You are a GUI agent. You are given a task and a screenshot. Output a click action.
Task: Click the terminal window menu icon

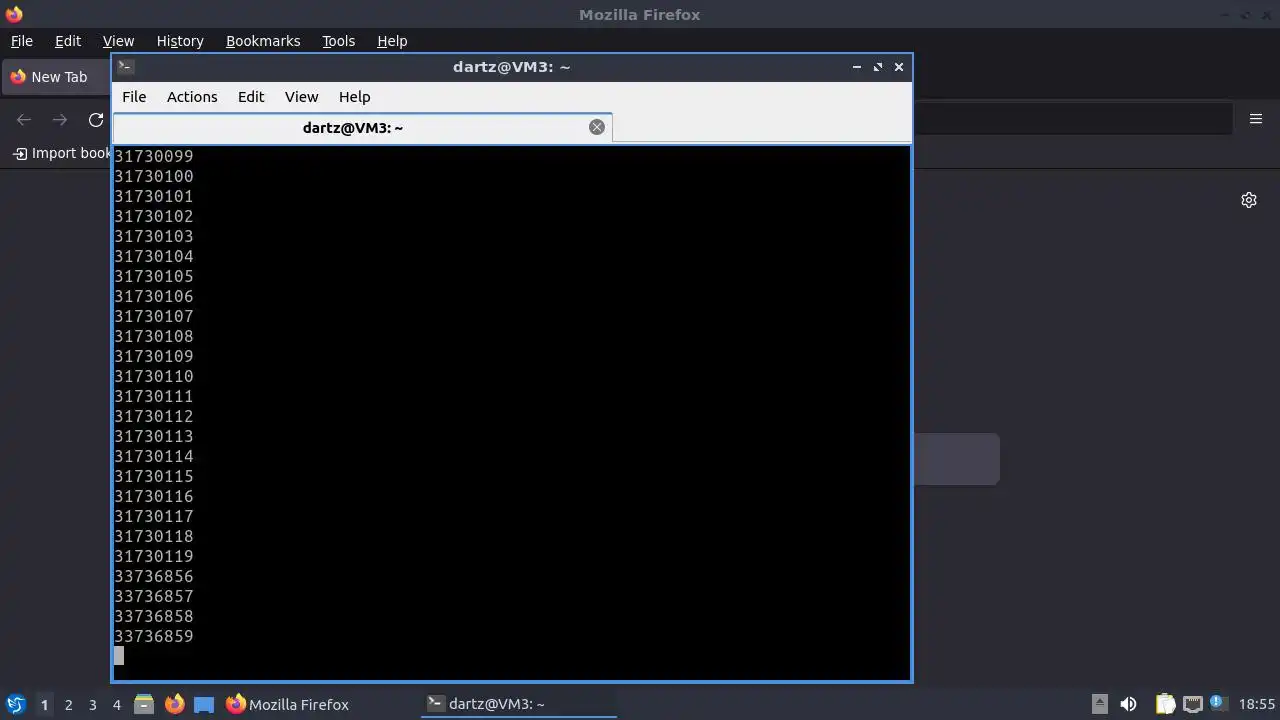click(x=125, y=67)
